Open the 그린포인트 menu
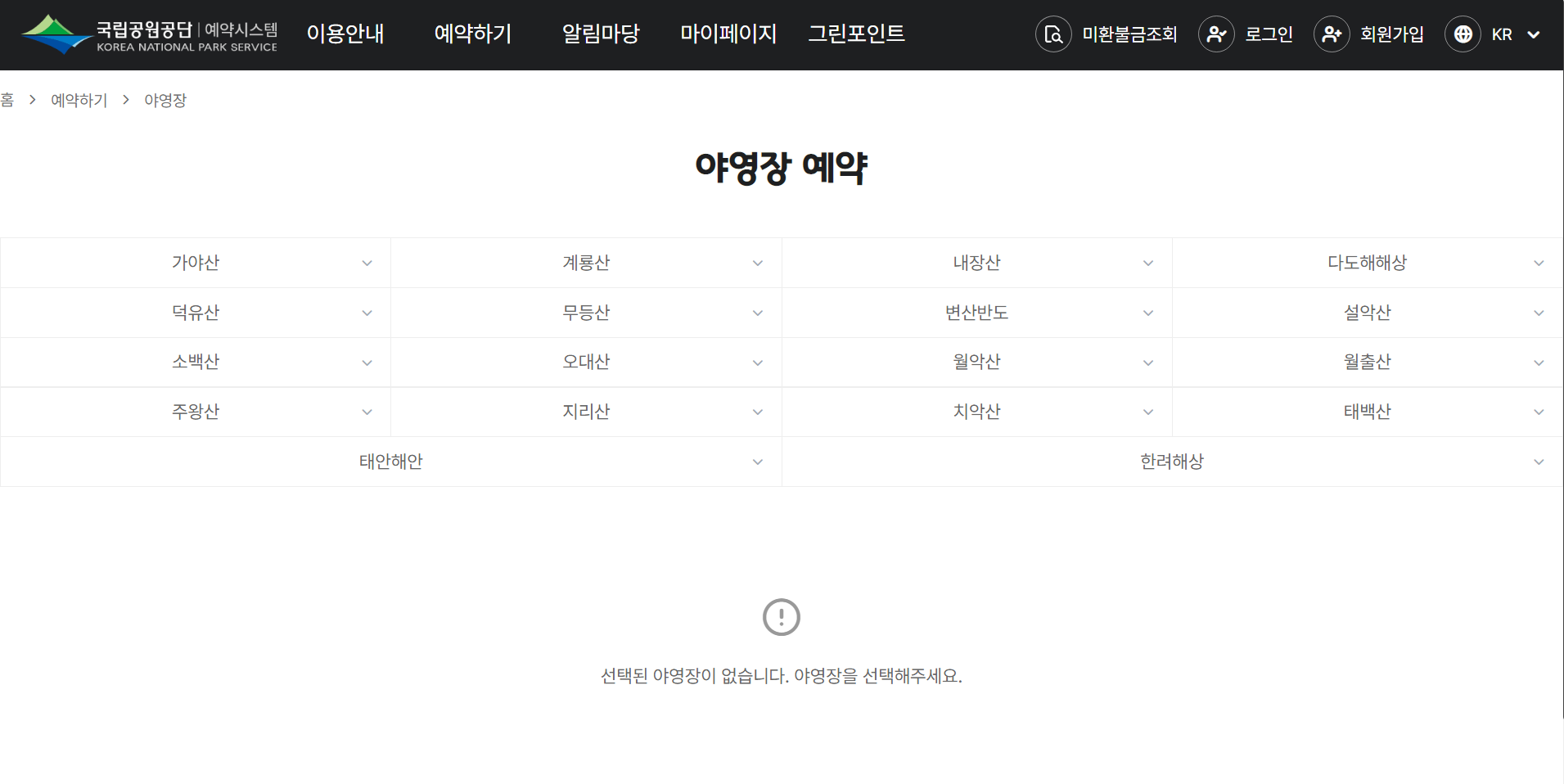1564x784 pixels. (856, 34)
